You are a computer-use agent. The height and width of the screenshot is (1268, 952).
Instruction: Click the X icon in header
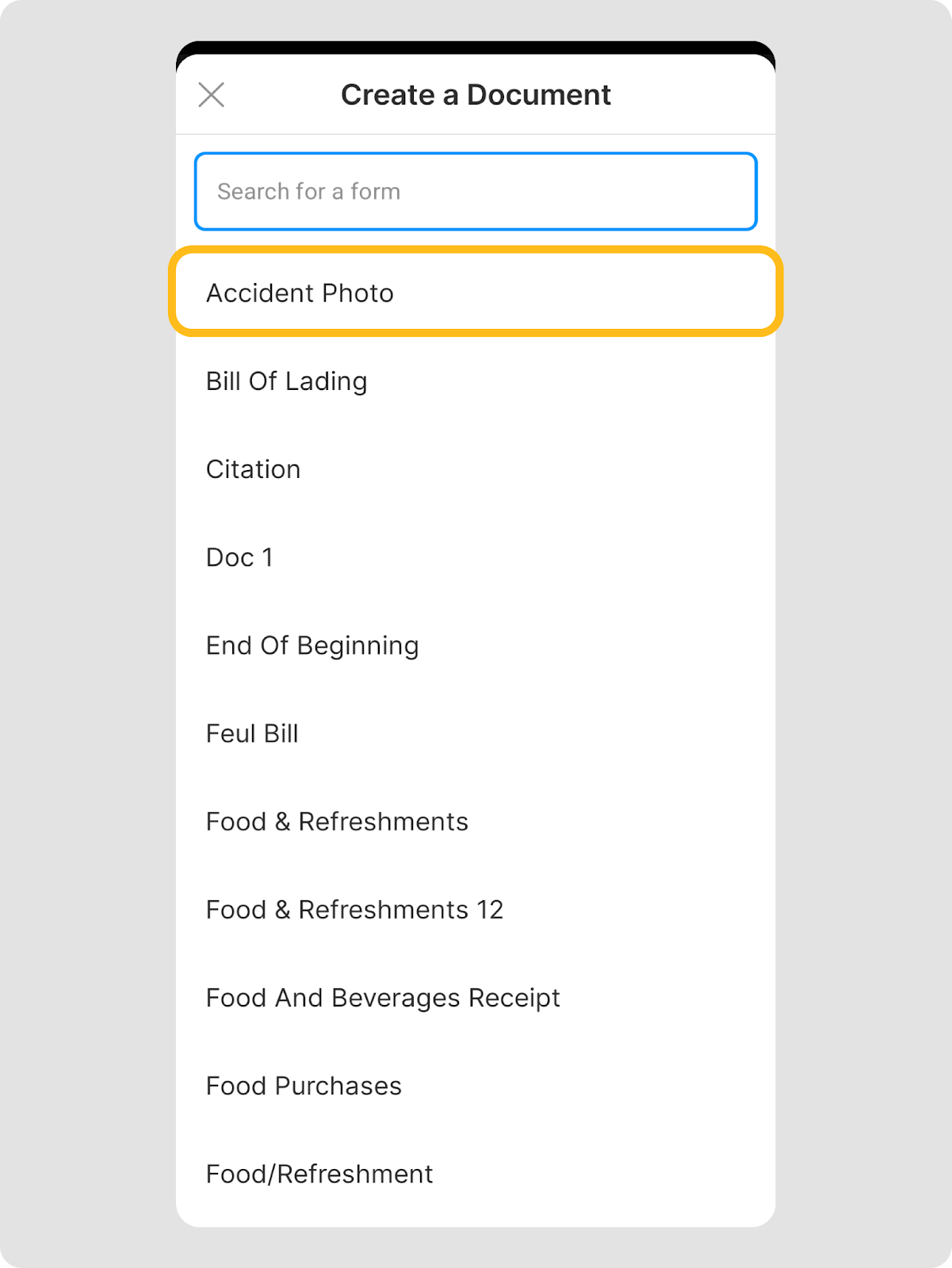(x=212, y=95)
